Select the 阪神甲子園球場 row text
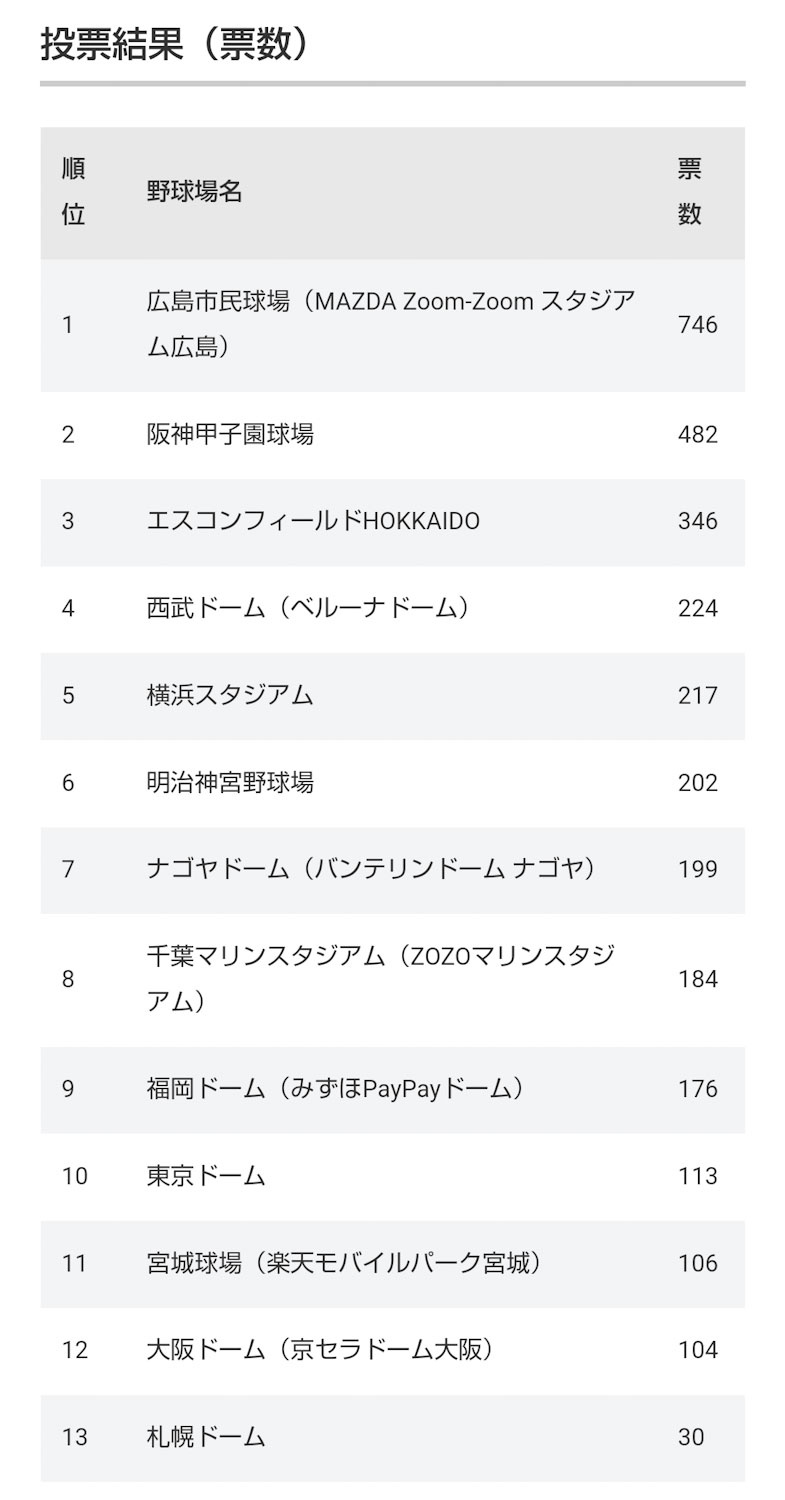This screenshot has width=785, height=1500. point(230,434)
